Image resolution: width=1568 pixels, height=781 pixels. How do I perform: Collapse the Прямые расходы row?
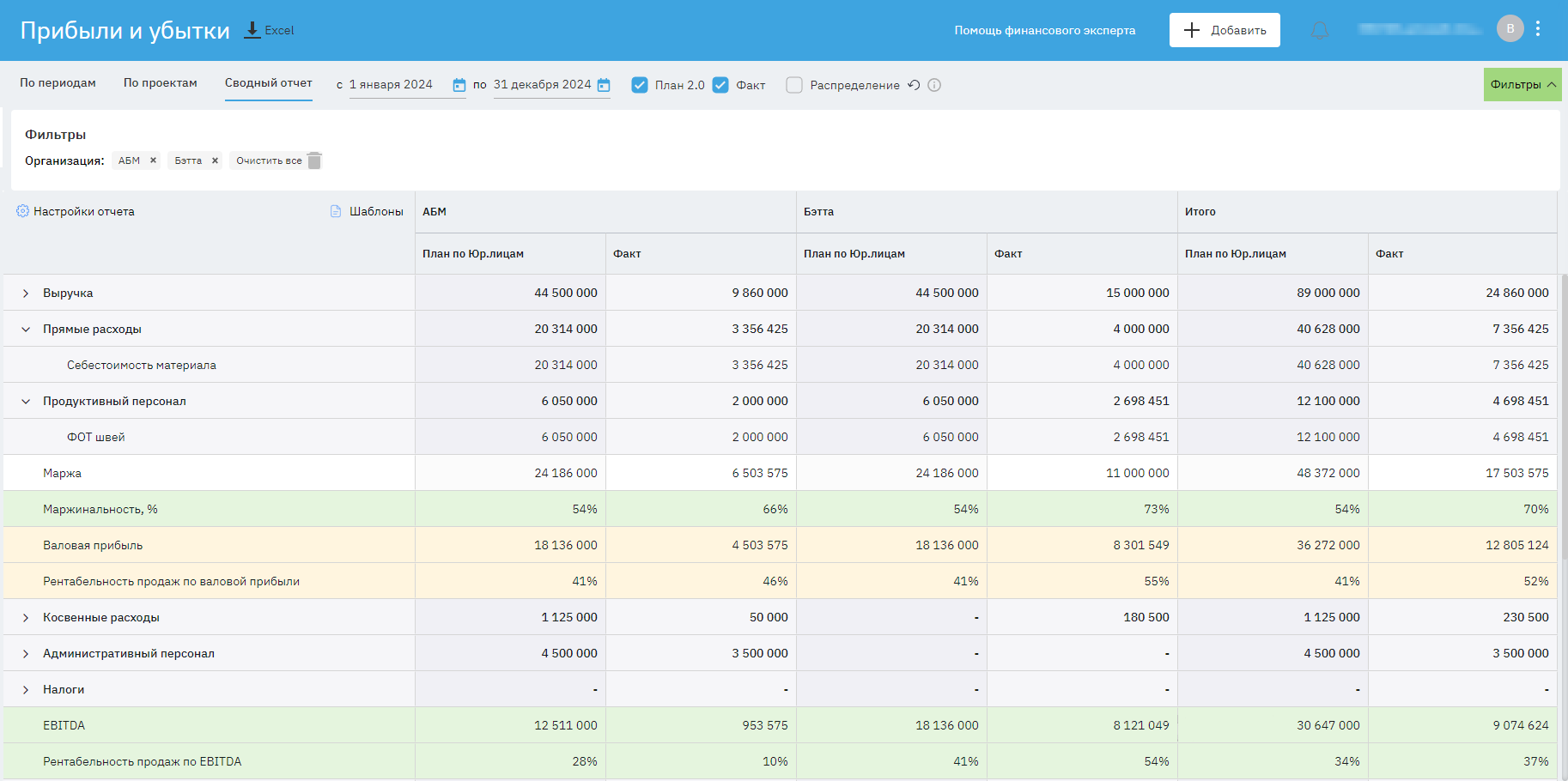tap(26, 330)
